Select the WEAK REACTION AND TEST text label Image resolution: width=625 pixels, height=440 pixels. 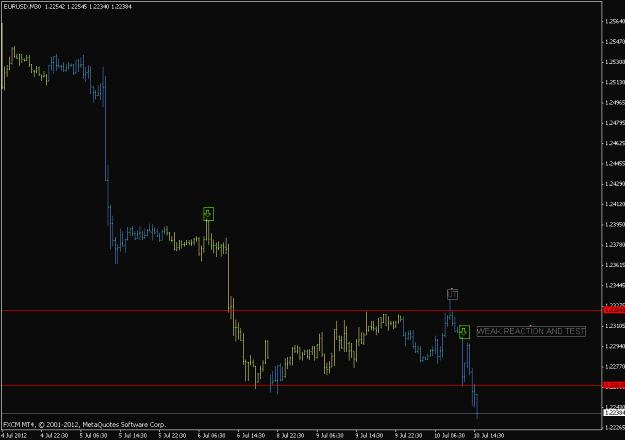[x=531, y=331]
